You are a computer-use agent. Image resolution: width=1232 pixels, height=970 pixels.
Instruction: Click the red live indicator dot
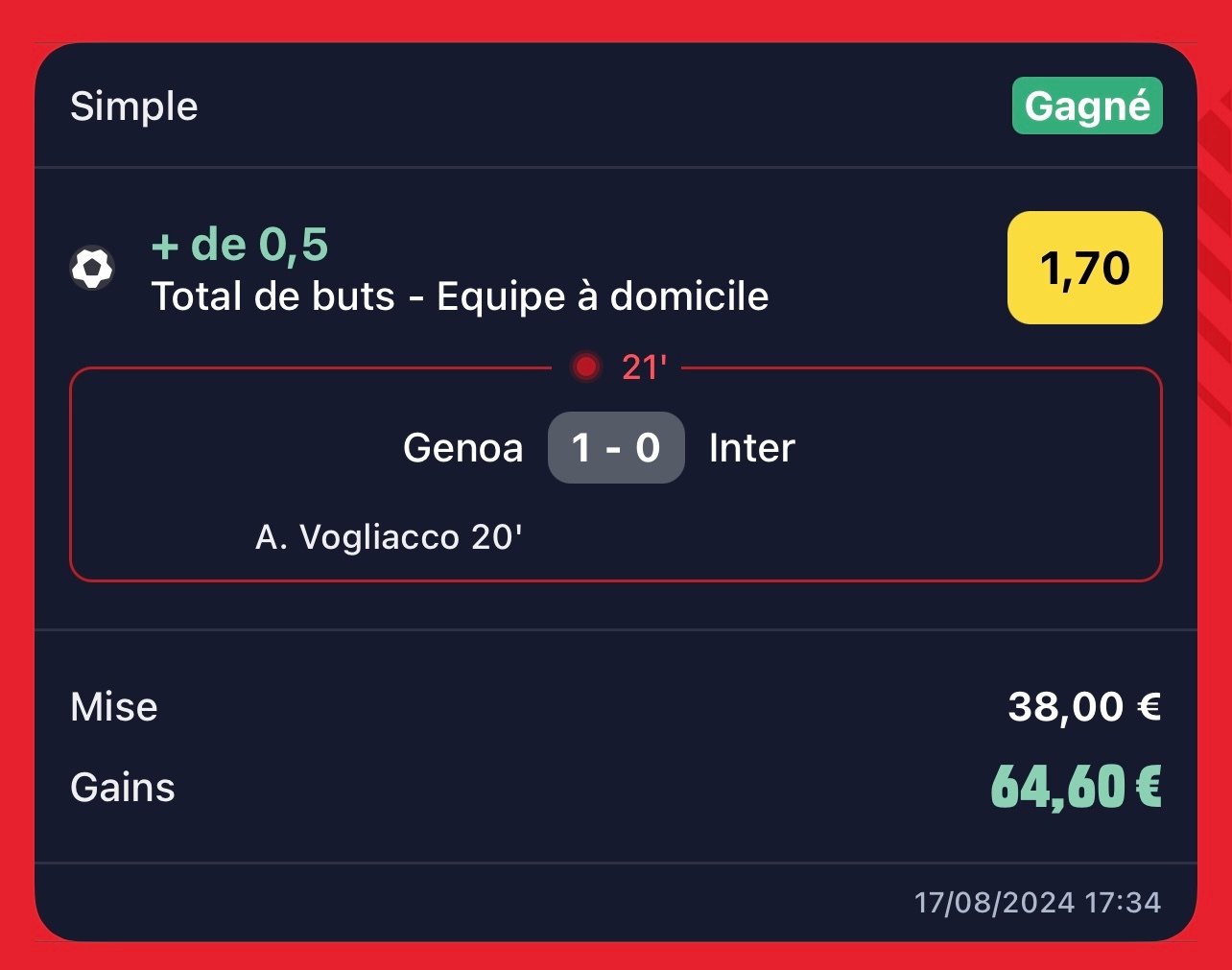pyautogui.click(x=586, y=367)
